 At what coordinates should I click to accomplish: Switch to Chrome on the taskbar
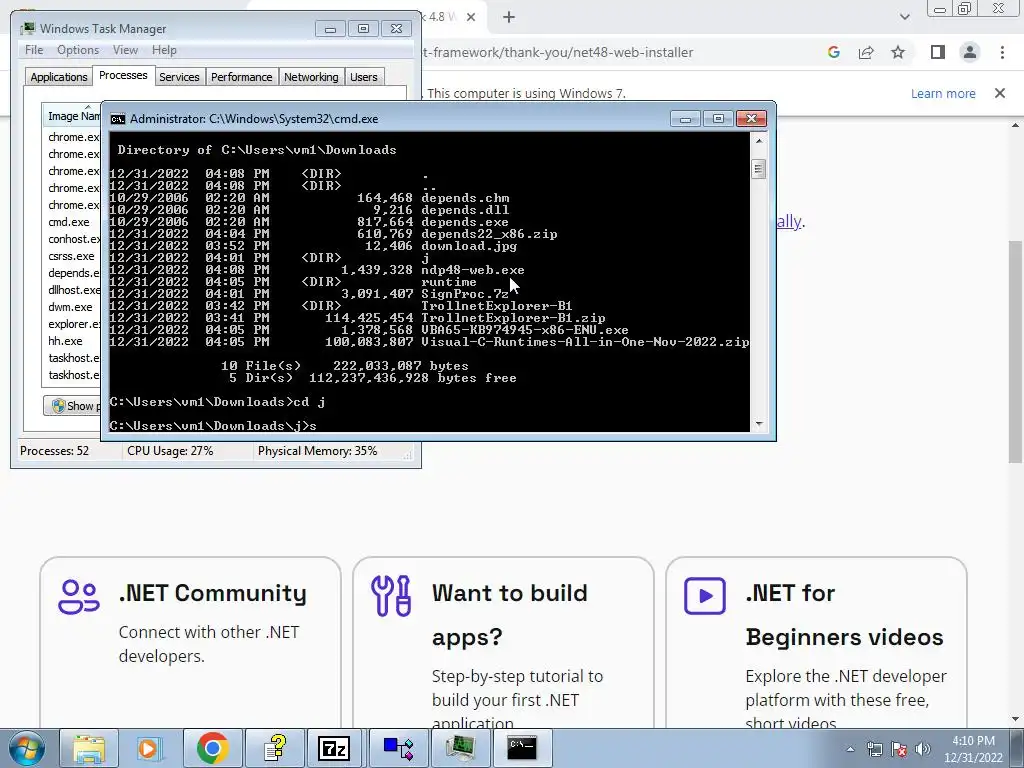point(212,748)
